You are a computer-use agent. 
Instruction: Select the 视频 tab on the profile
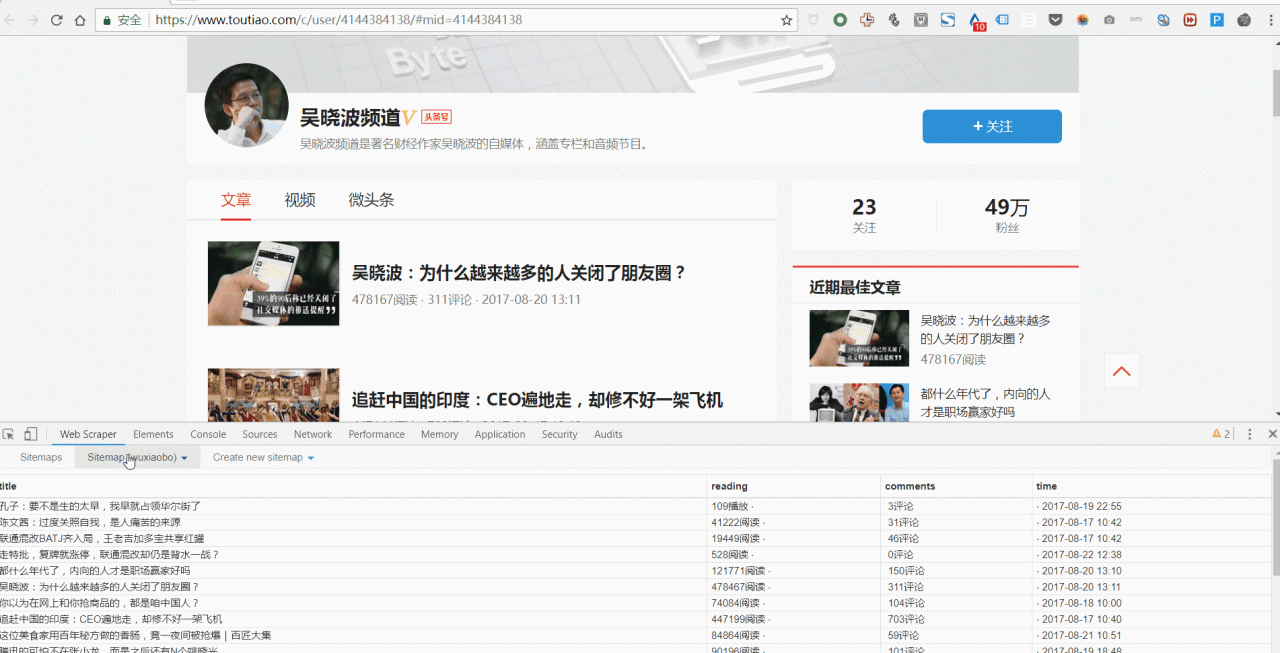point(300,200)
